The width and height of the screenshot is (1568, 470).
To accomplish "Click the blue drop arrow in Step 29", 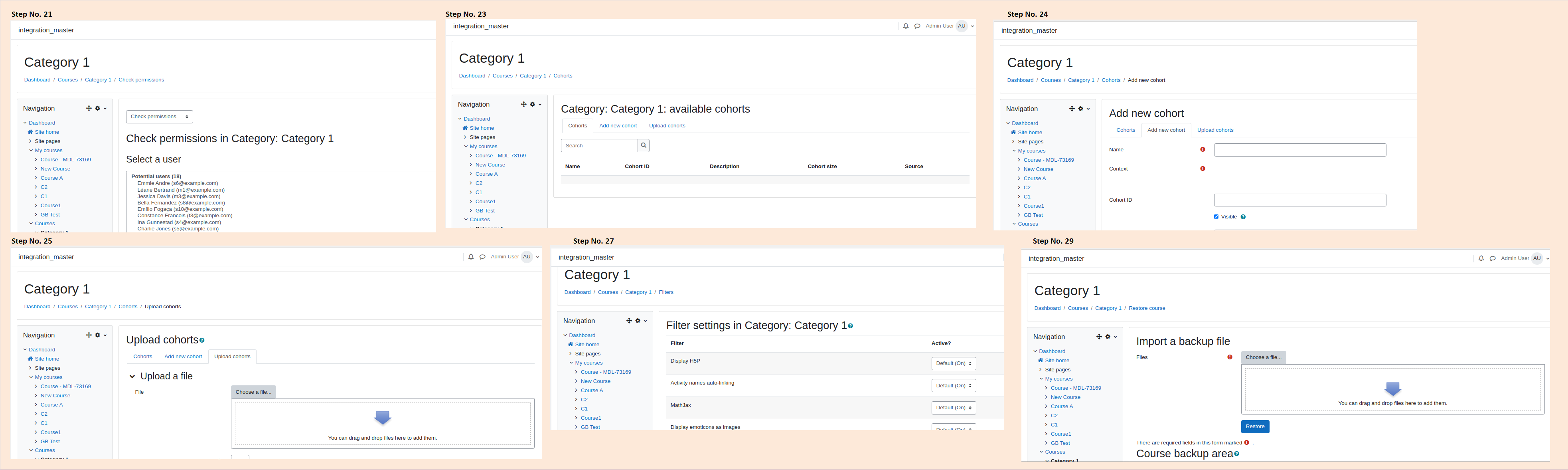I will (1393, 389).
